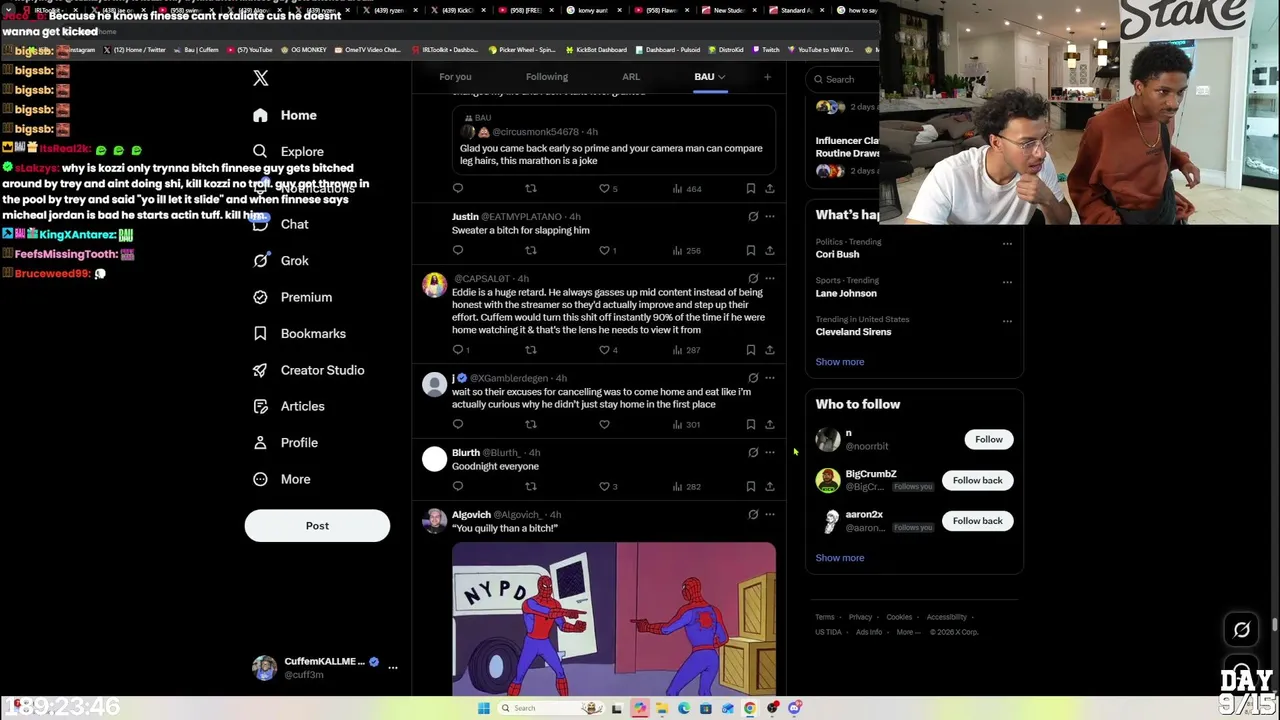
Task: Open the Spider-Man pointing meme image
Action: click(614, 618)
